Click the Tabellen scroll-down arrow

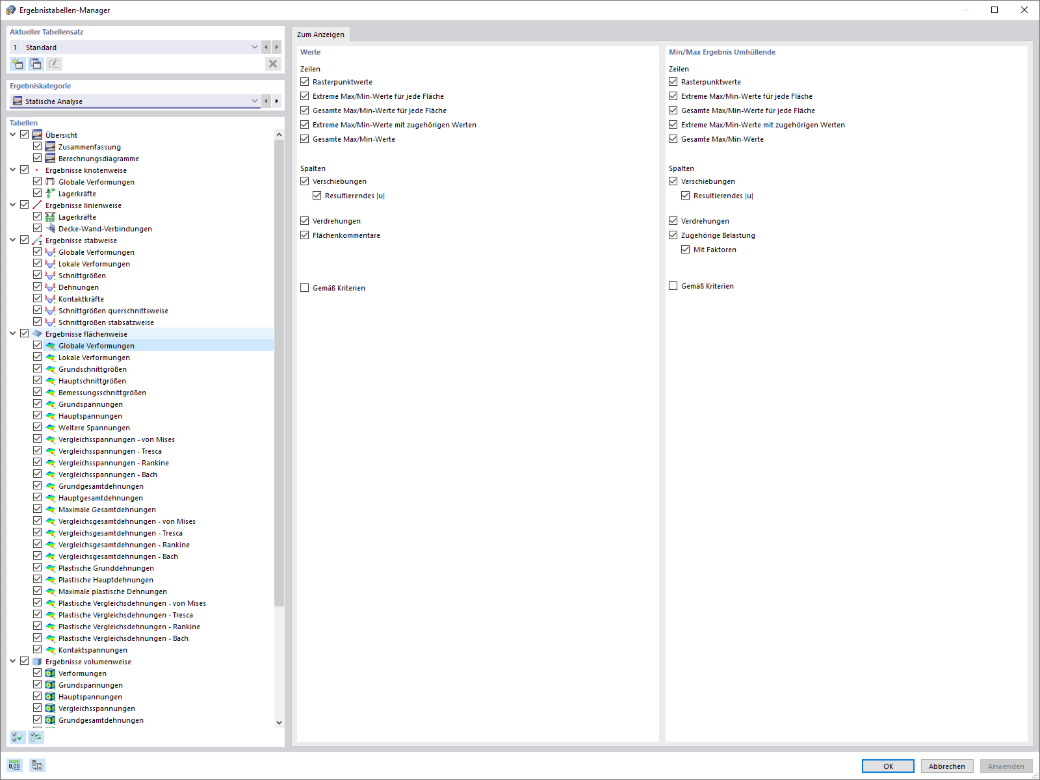tap(279, 722)
